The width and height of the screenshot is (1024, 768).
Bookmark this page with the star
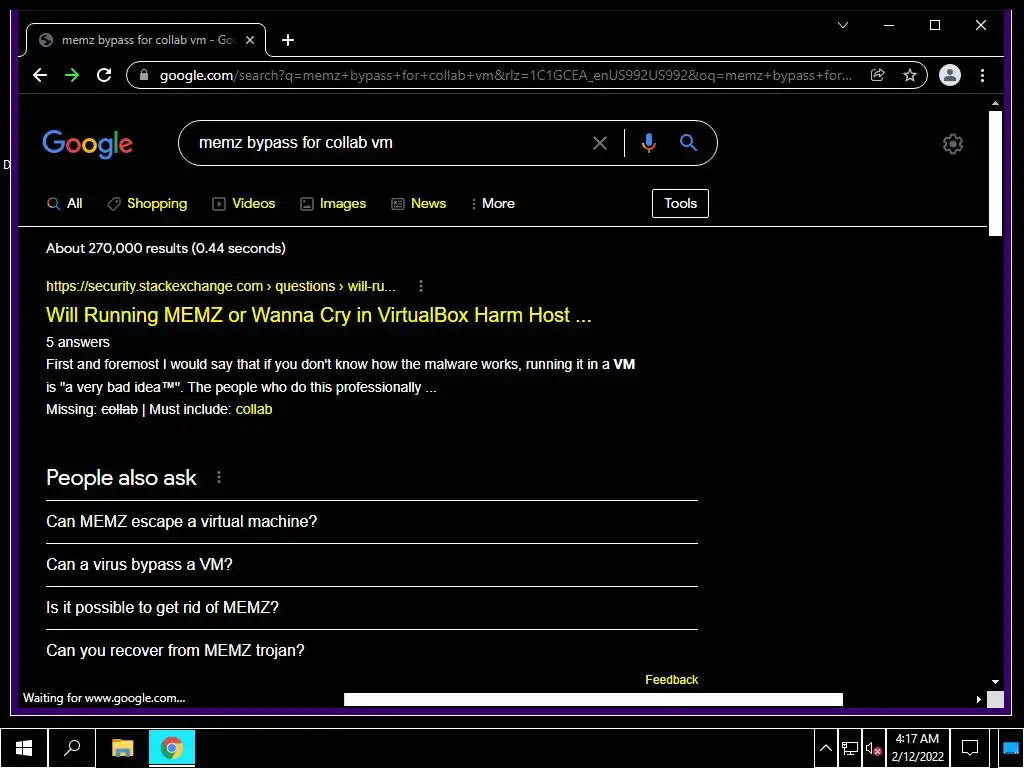point(910,75)
